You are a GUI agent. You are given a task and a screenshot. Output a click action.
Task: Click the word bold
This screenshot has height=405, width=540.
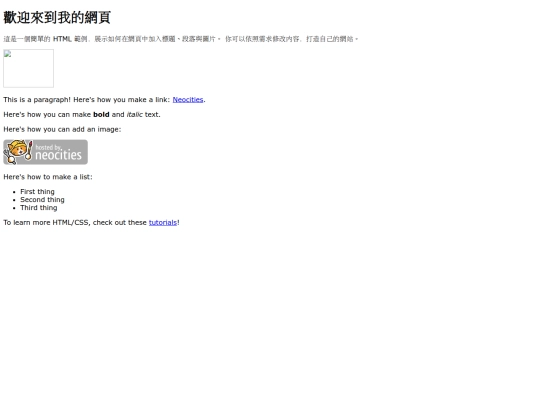coord(101,114)
